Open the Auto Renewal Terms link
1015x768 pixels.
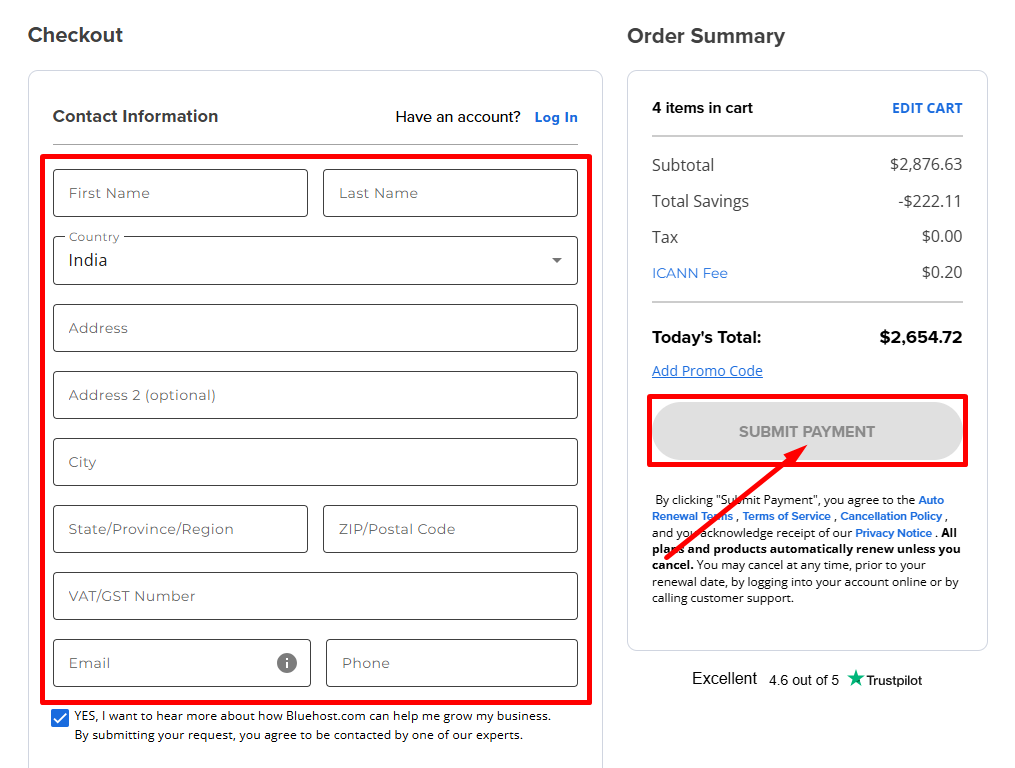930,499
